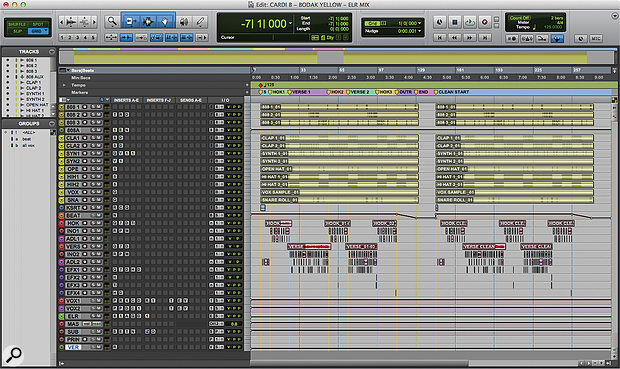
Task: Select the all vox group
Action: click(x=28, y=145)
